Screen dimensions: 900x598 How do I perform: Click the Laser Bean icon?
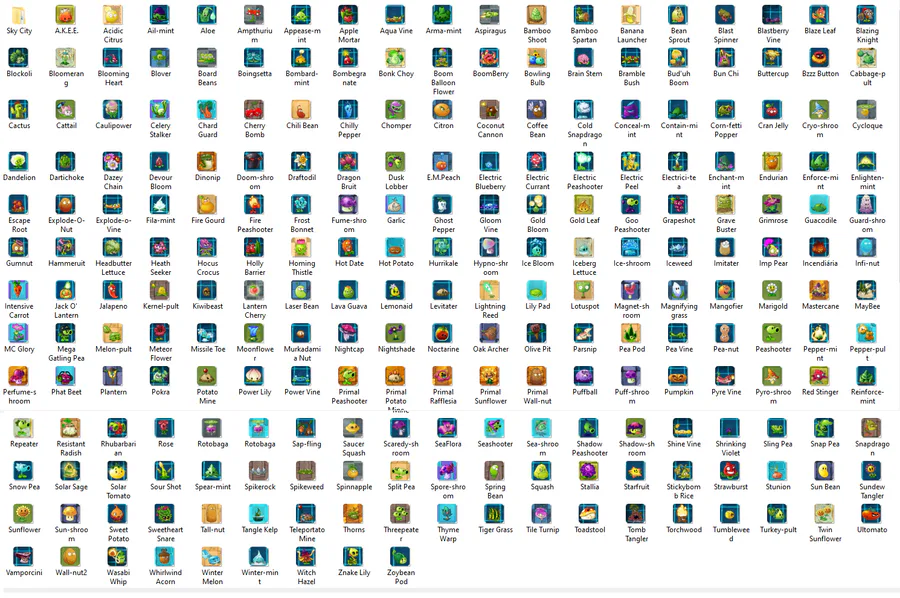[301, 290]
